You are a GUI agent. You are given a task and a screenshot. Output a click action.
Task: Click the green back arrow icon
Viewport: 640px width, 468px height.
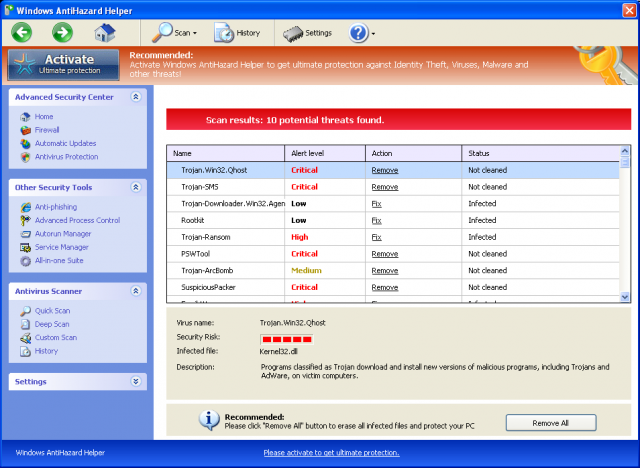(21, 32)
